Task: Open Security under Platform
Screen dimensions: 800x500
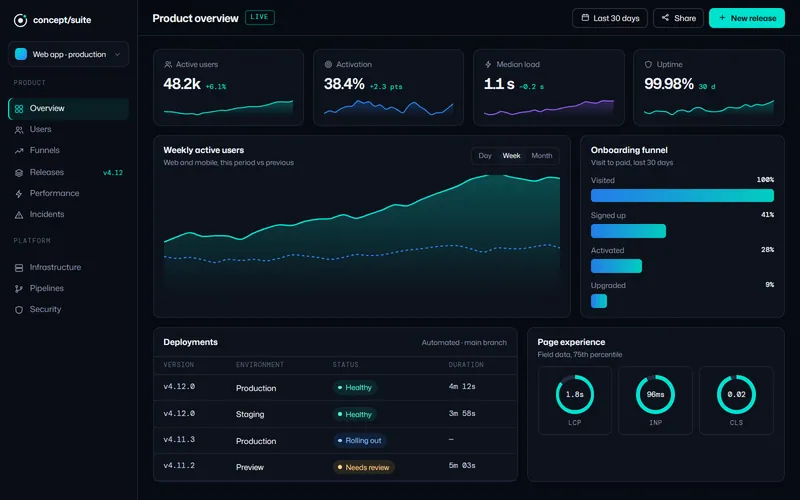Action: point(68,309)
